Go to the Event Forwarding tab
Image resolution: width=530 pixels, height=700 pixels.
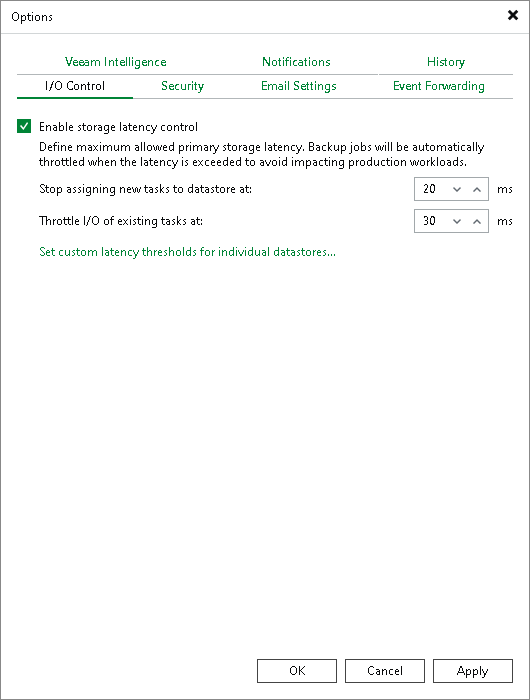tap(438, 86)
